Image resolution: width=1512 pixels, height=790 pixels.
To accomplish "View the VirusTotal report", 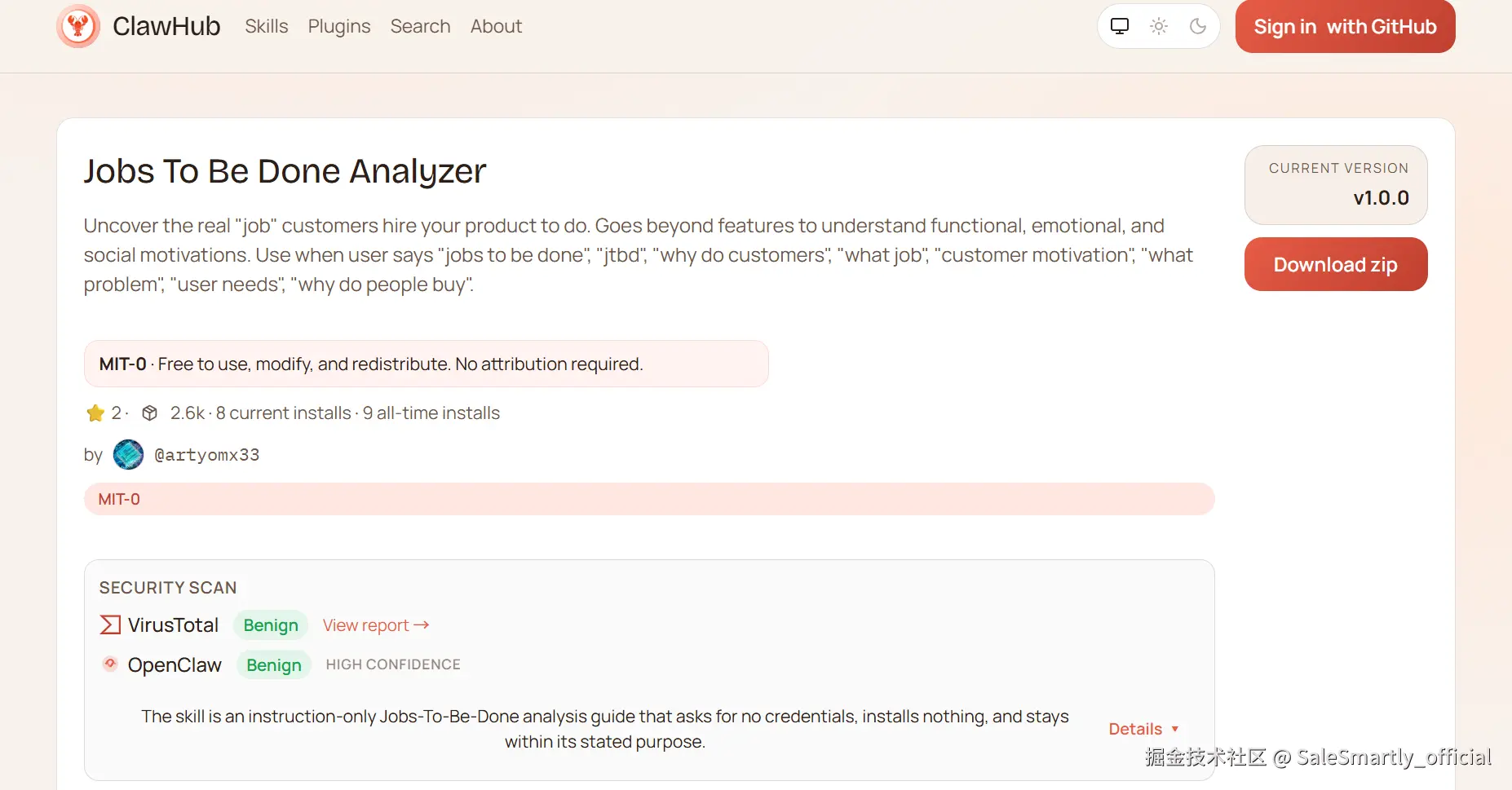I will (x=376, y=625).
